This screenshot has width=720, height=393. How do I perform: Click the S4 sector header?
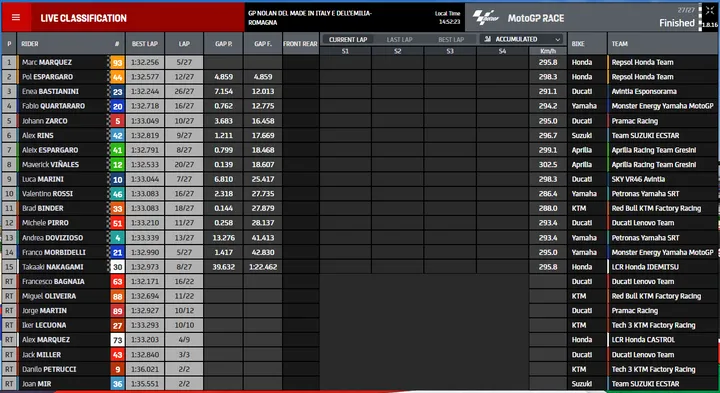[x=502, y=51]
